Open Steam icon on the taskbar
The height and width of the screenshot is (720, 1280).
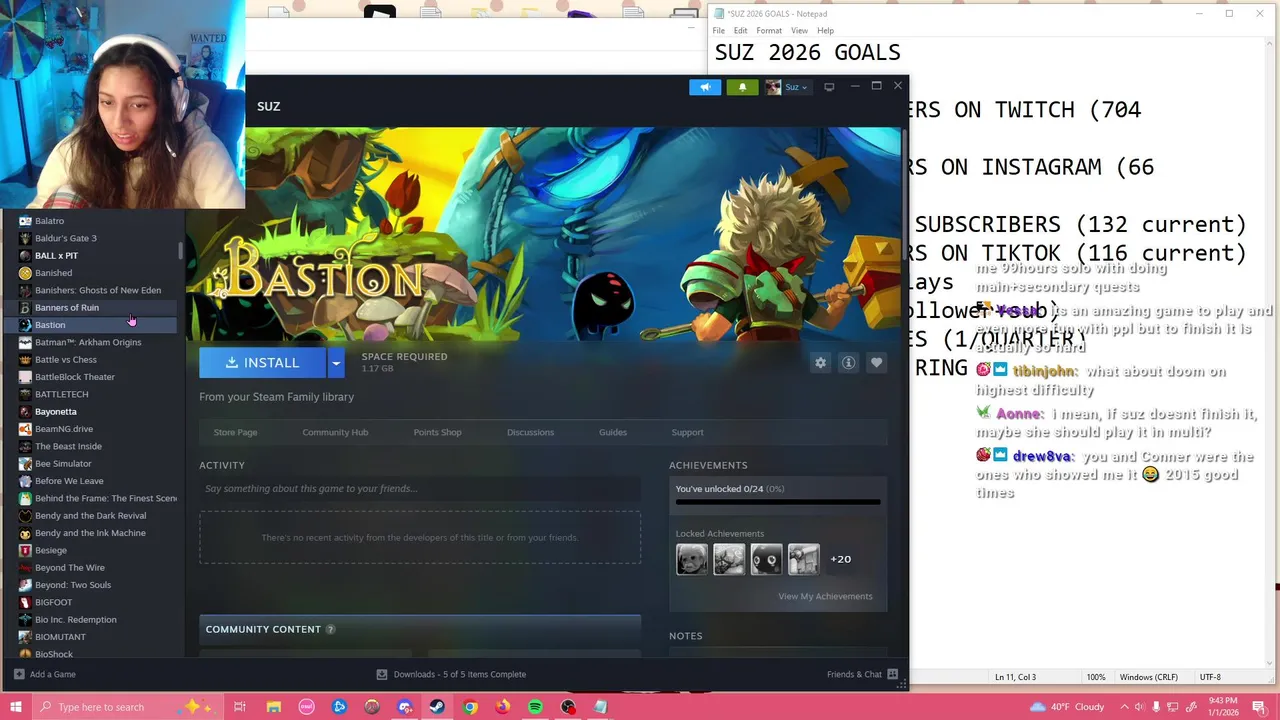pos(437,707)
